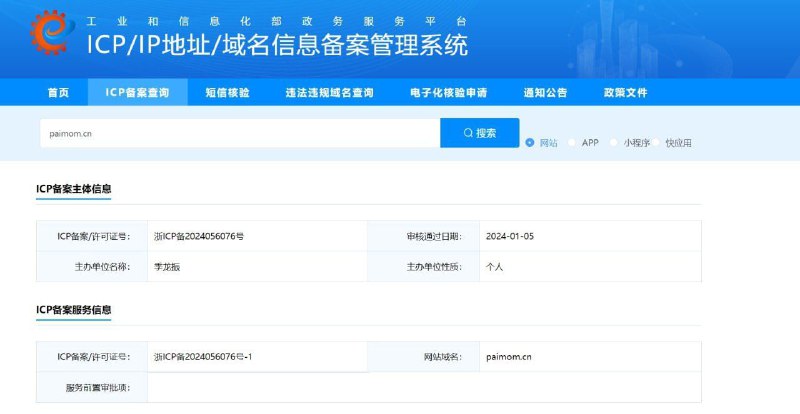Select the 小程序 radio option

[615, 143]
